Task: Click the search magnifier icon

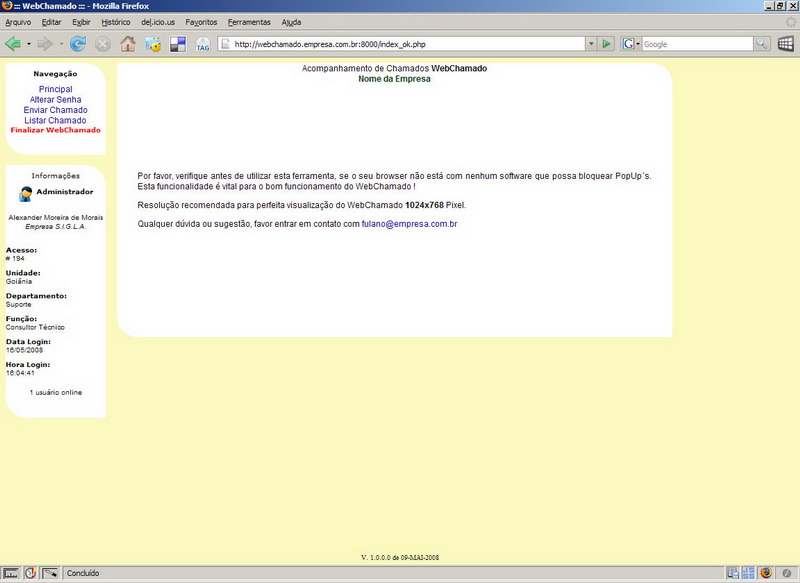Action: [762, 44]
